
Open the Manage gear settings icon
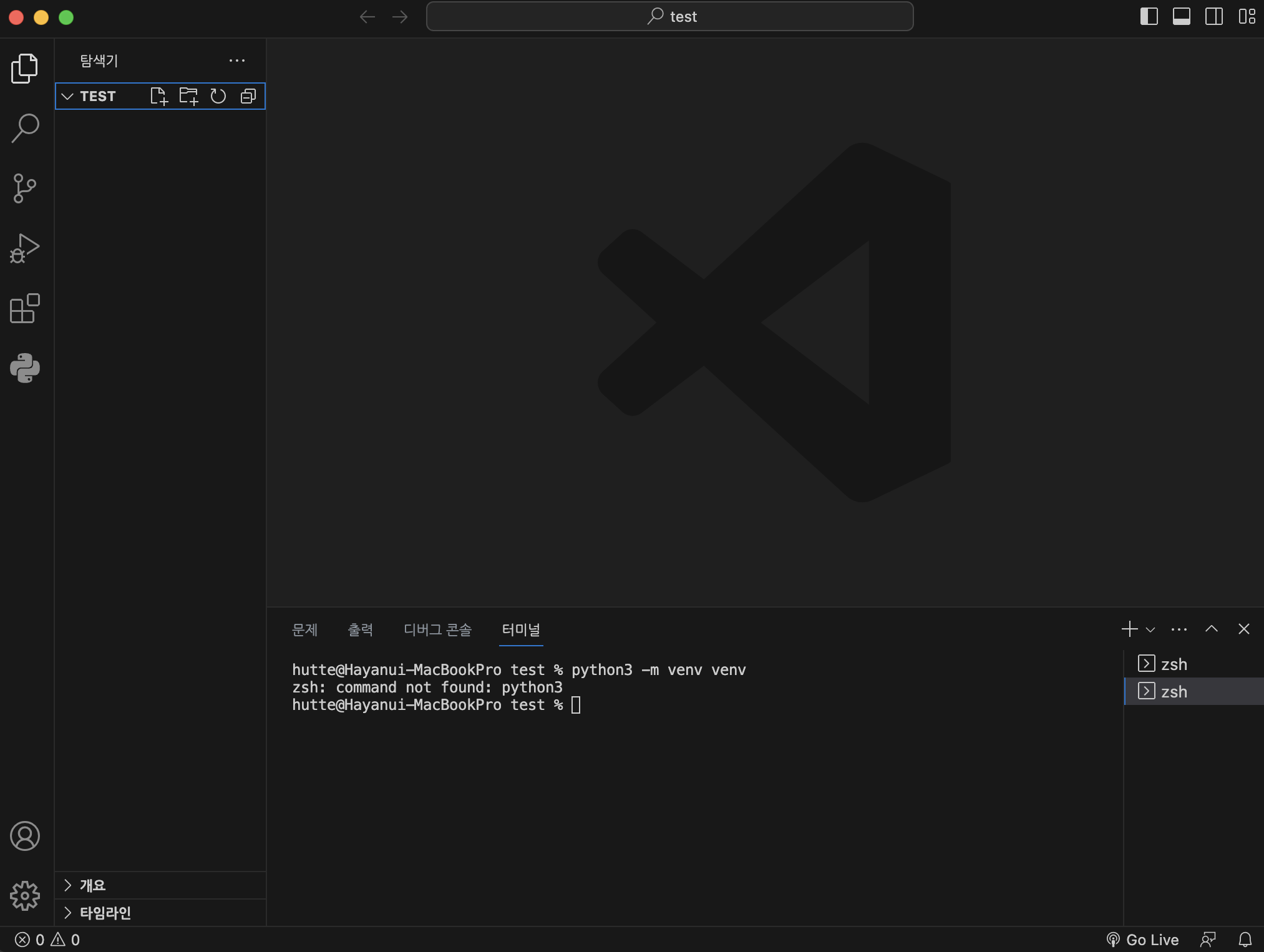pos(25,896)
